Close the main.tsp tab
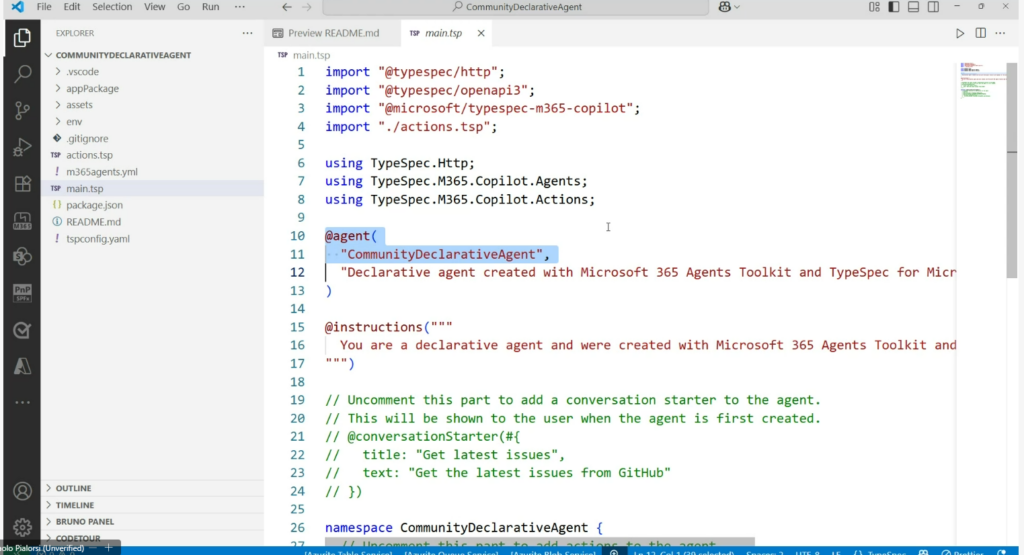Viewport: 1024px width, 555px height. 481,33
